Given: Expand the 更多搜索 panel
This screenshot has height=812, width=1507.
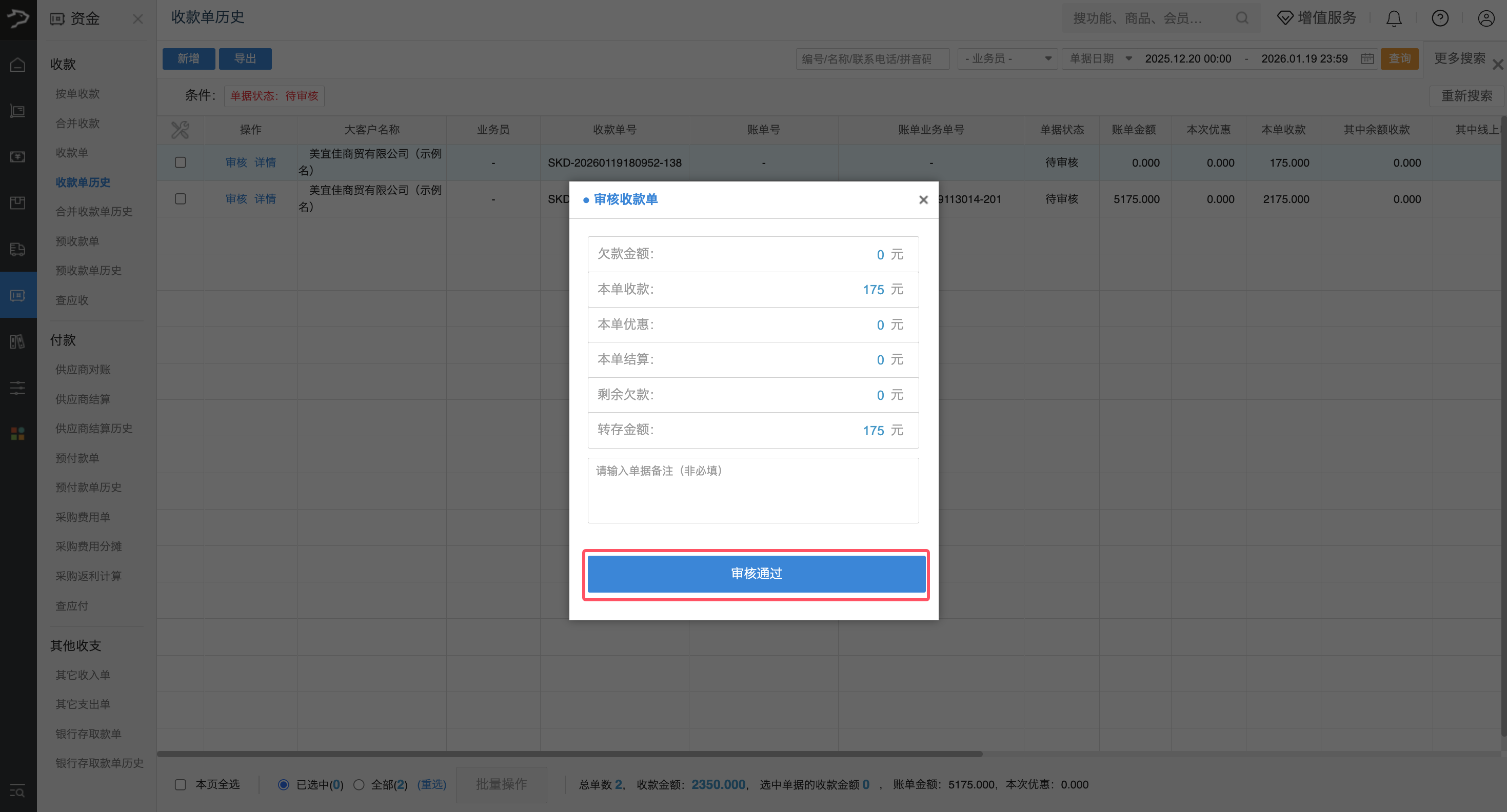Looking at the screenshot, I should 1460,58.
